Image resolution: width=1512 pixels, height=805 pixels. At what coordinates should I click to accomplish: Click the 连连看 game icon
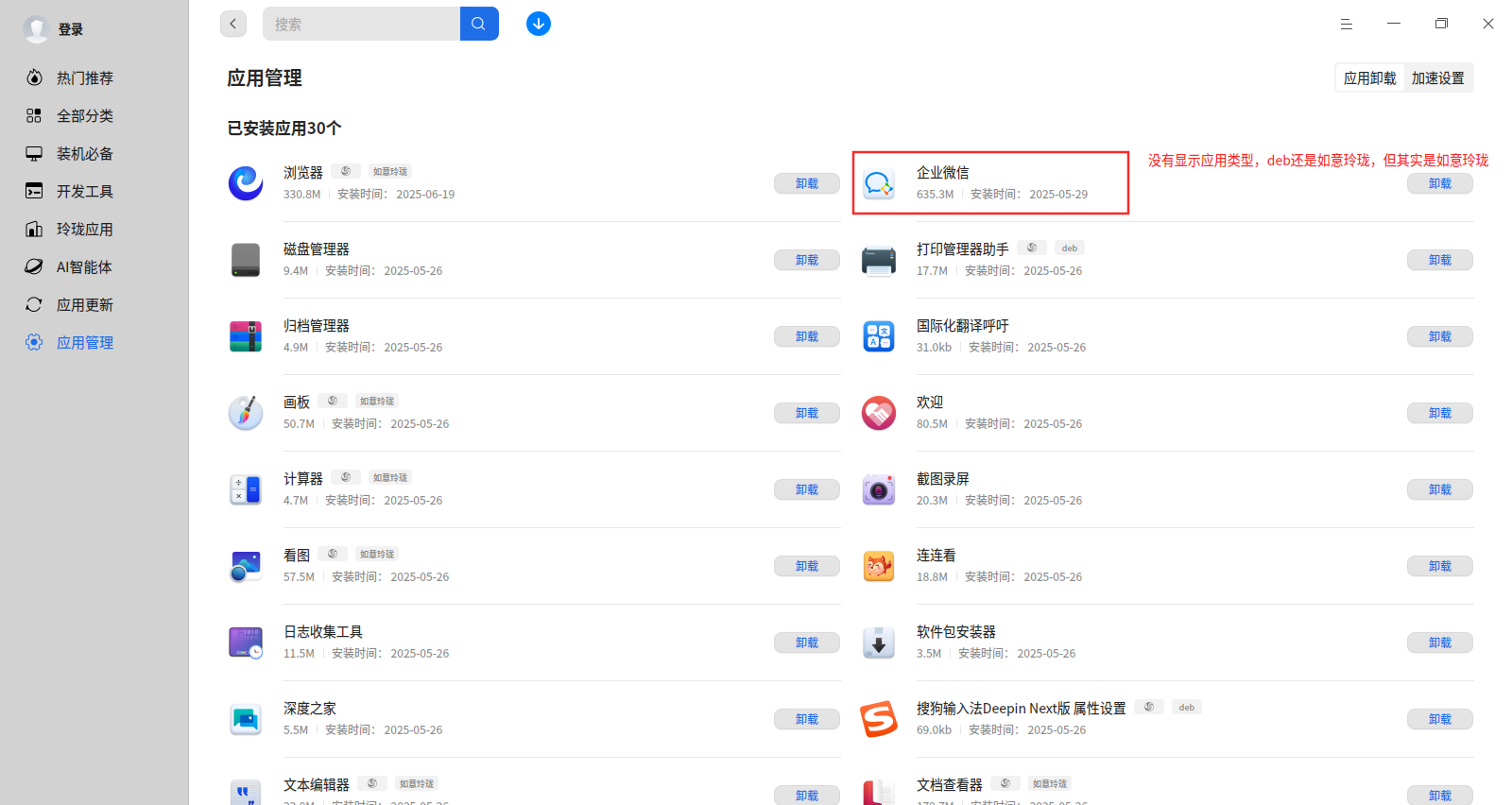tap(879, 566)
